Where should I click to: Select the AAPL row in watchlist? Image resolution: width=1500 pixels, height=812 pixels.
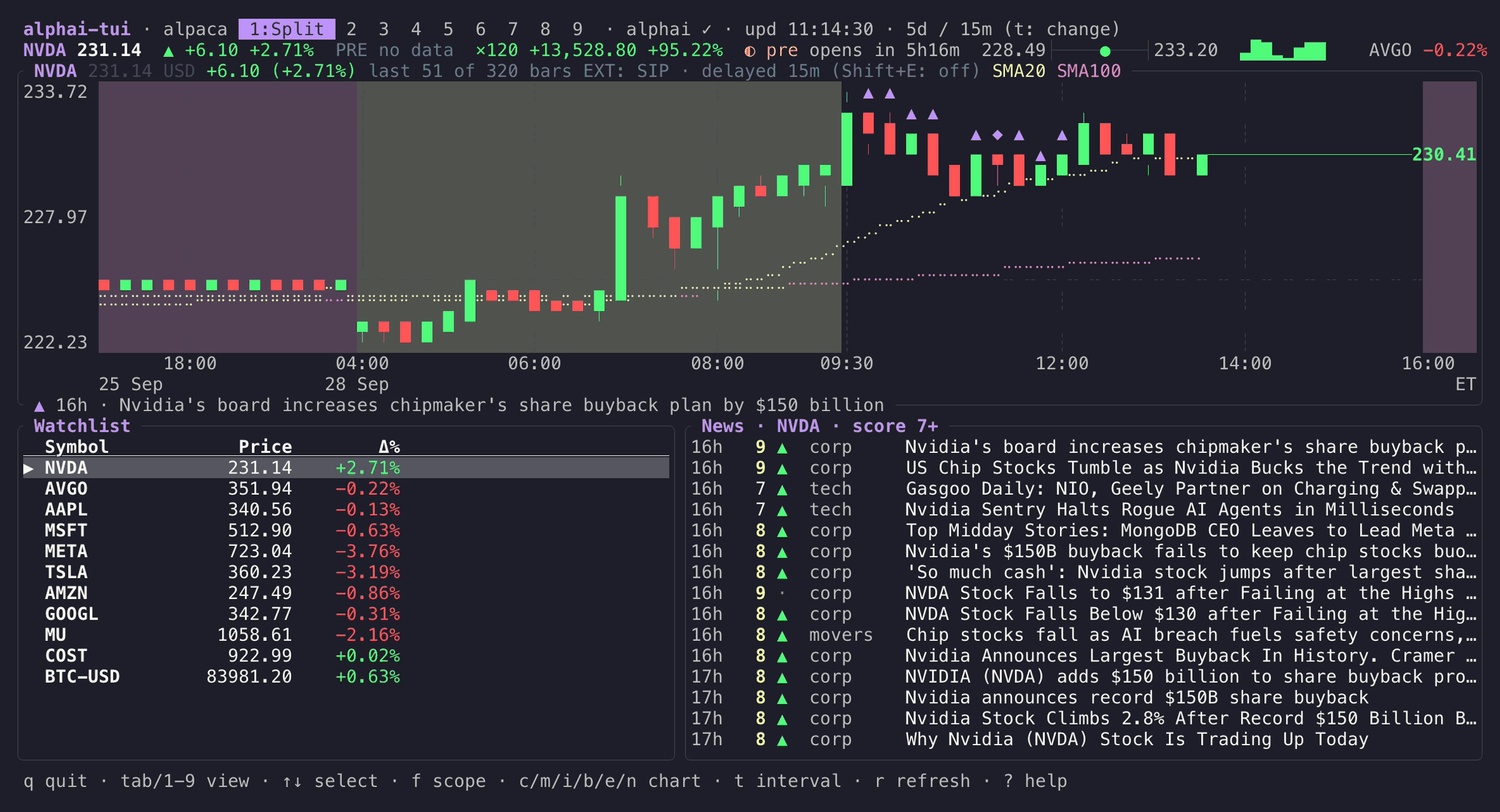pos(346,510)
